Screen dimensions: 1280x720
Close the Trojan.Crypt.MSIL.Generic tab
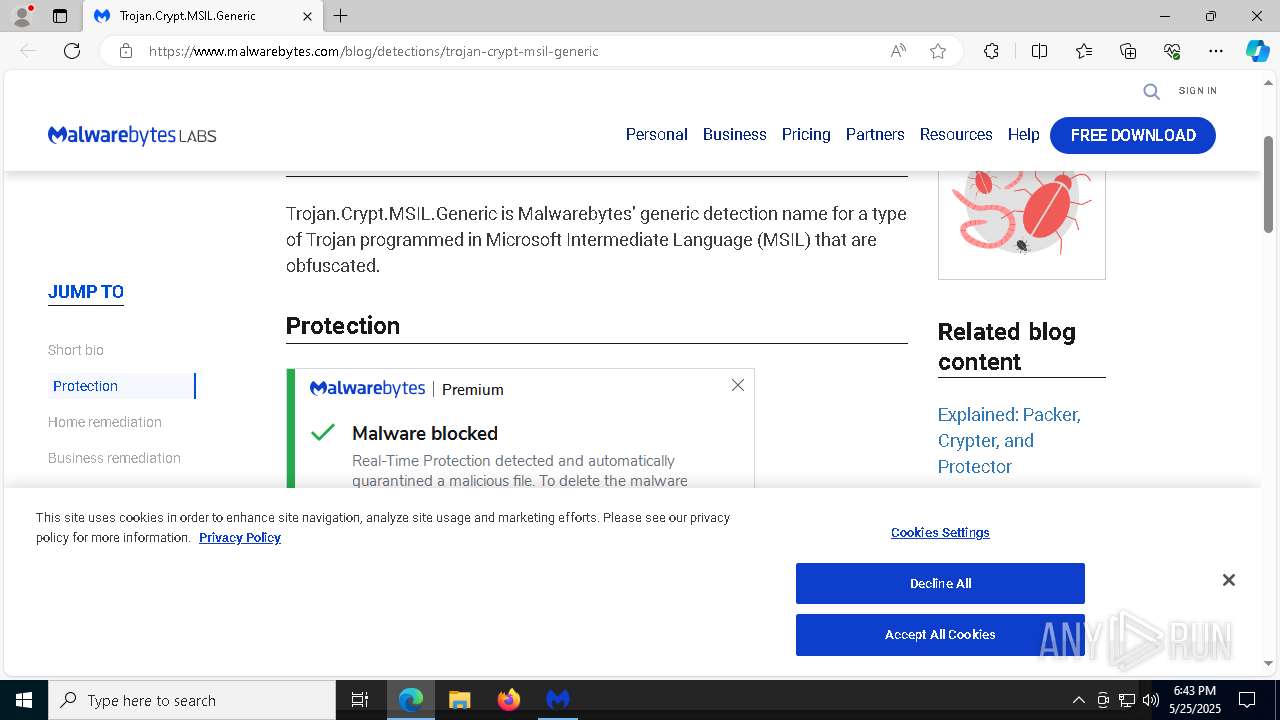pos(307,16)
